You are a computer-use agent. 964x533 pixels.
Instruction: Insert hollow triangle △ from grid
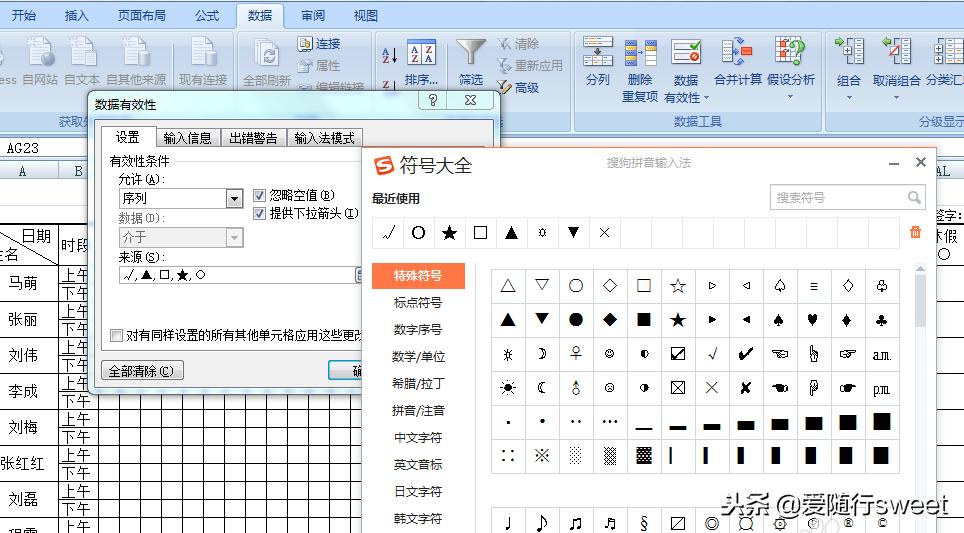point(508,286)
